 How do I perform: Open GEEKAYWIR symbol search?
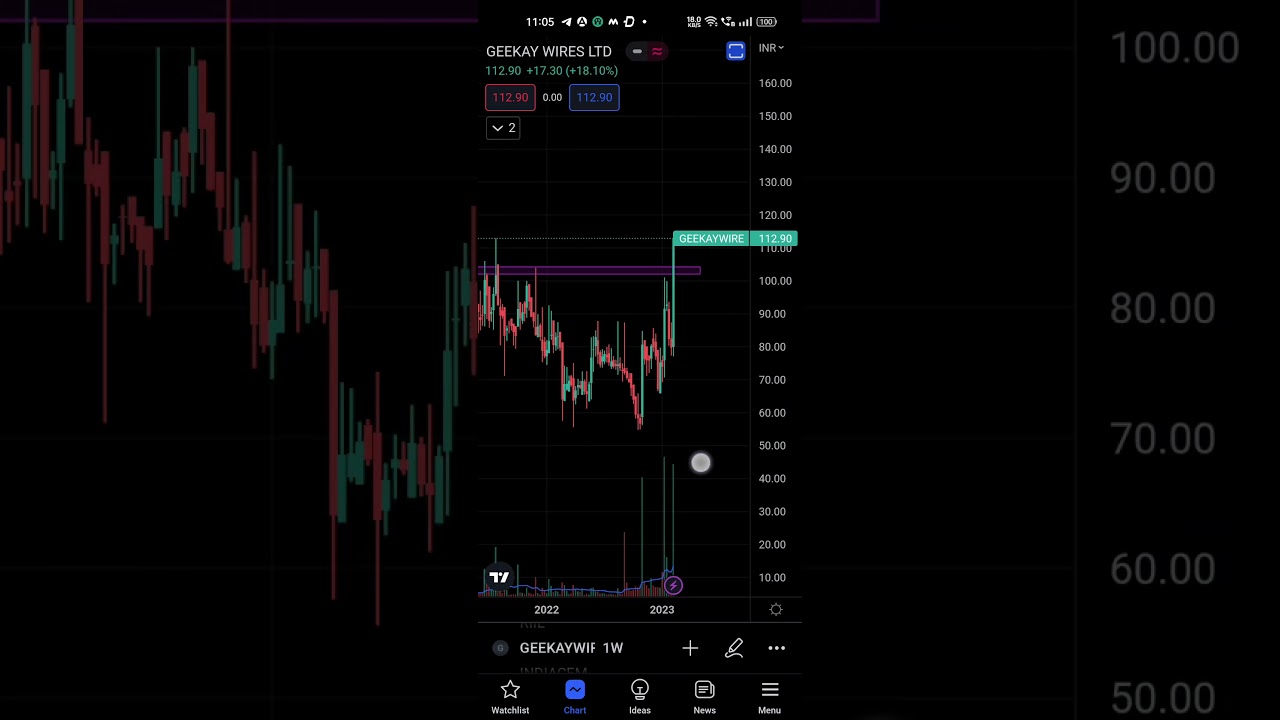point(557,648)
